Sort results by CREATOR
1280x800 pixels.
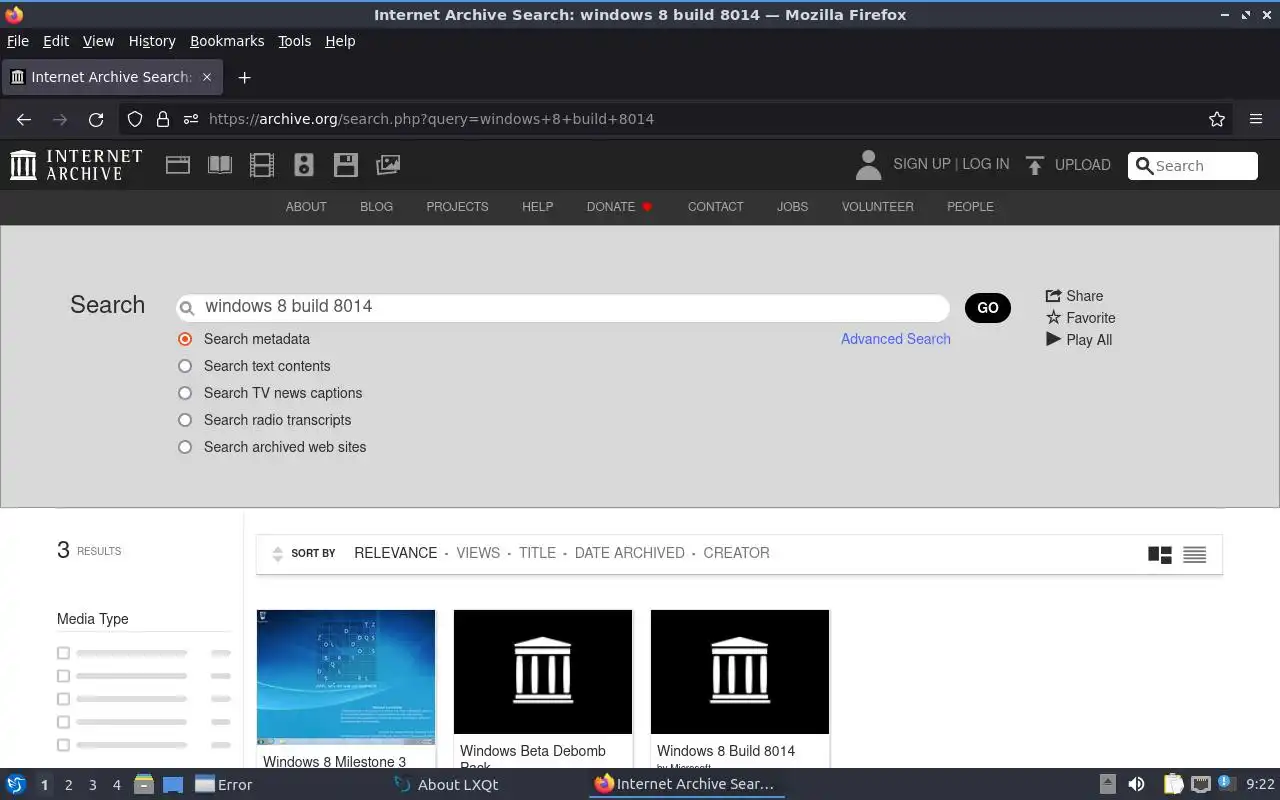coord(737,553)
